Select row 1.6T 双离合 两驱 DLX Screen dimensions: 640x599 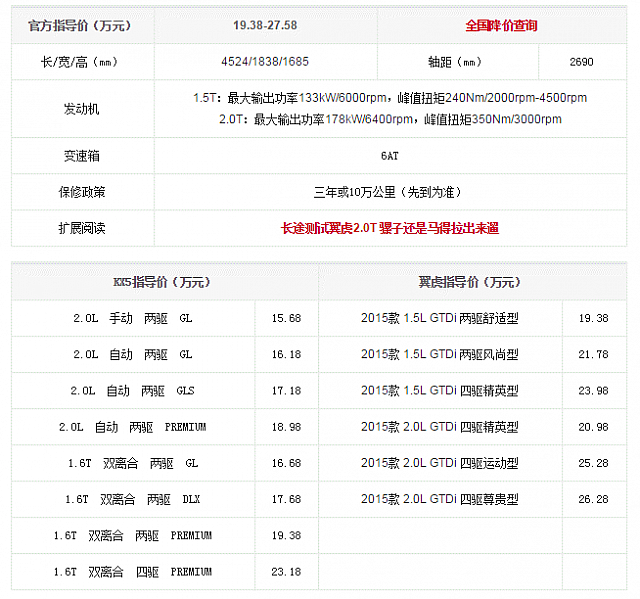pyautogui.click(x=133, y=499)
